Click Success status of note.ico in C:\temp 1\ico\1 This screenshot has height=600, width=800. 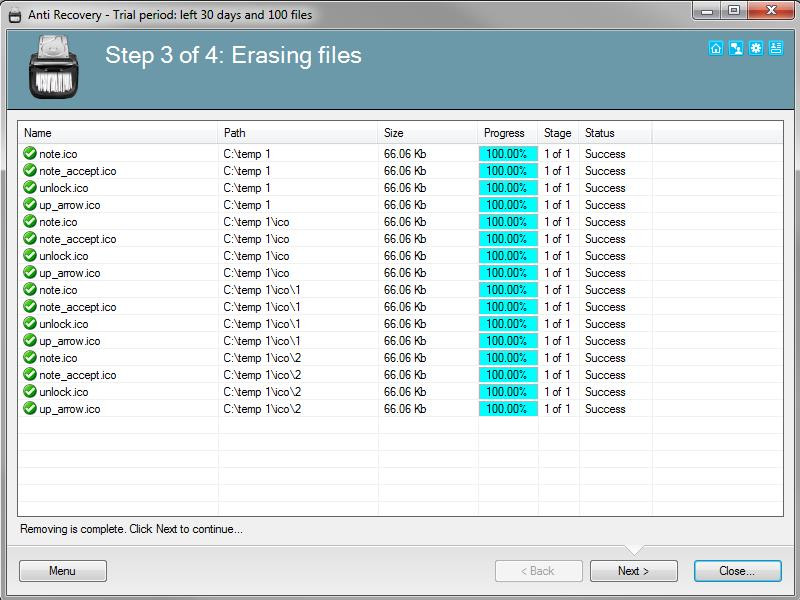605,290
